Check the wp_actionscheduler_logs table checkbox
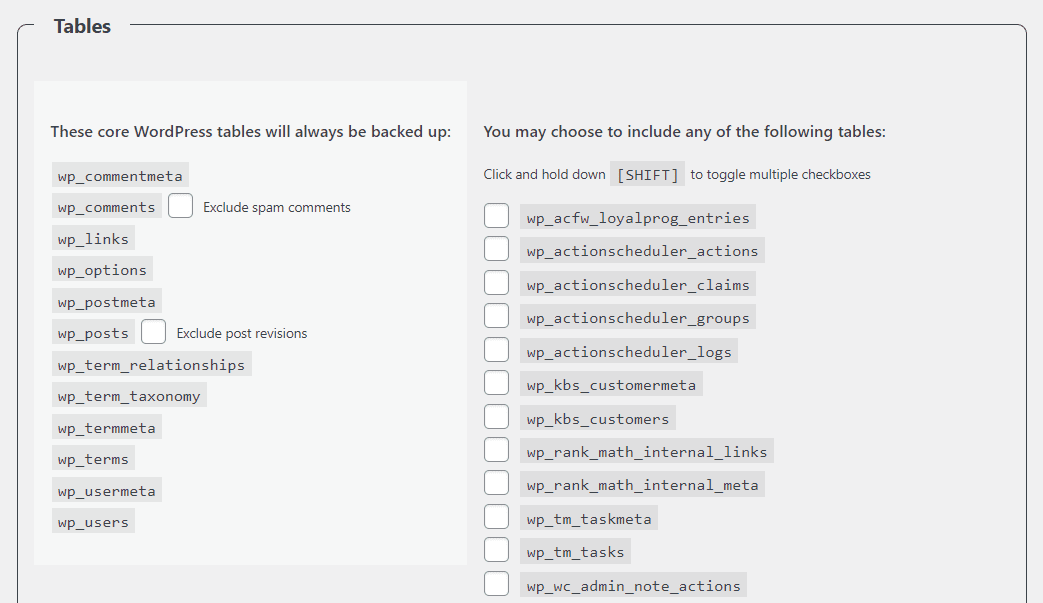 click(x=496, y=350)
